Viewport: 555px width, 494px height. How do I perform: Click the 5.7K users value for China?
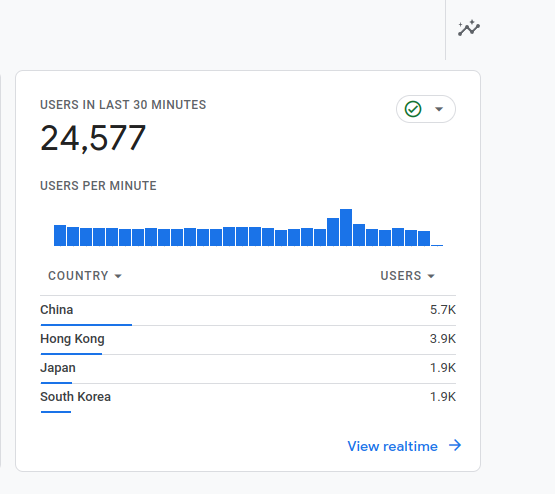tap(443, 310)
